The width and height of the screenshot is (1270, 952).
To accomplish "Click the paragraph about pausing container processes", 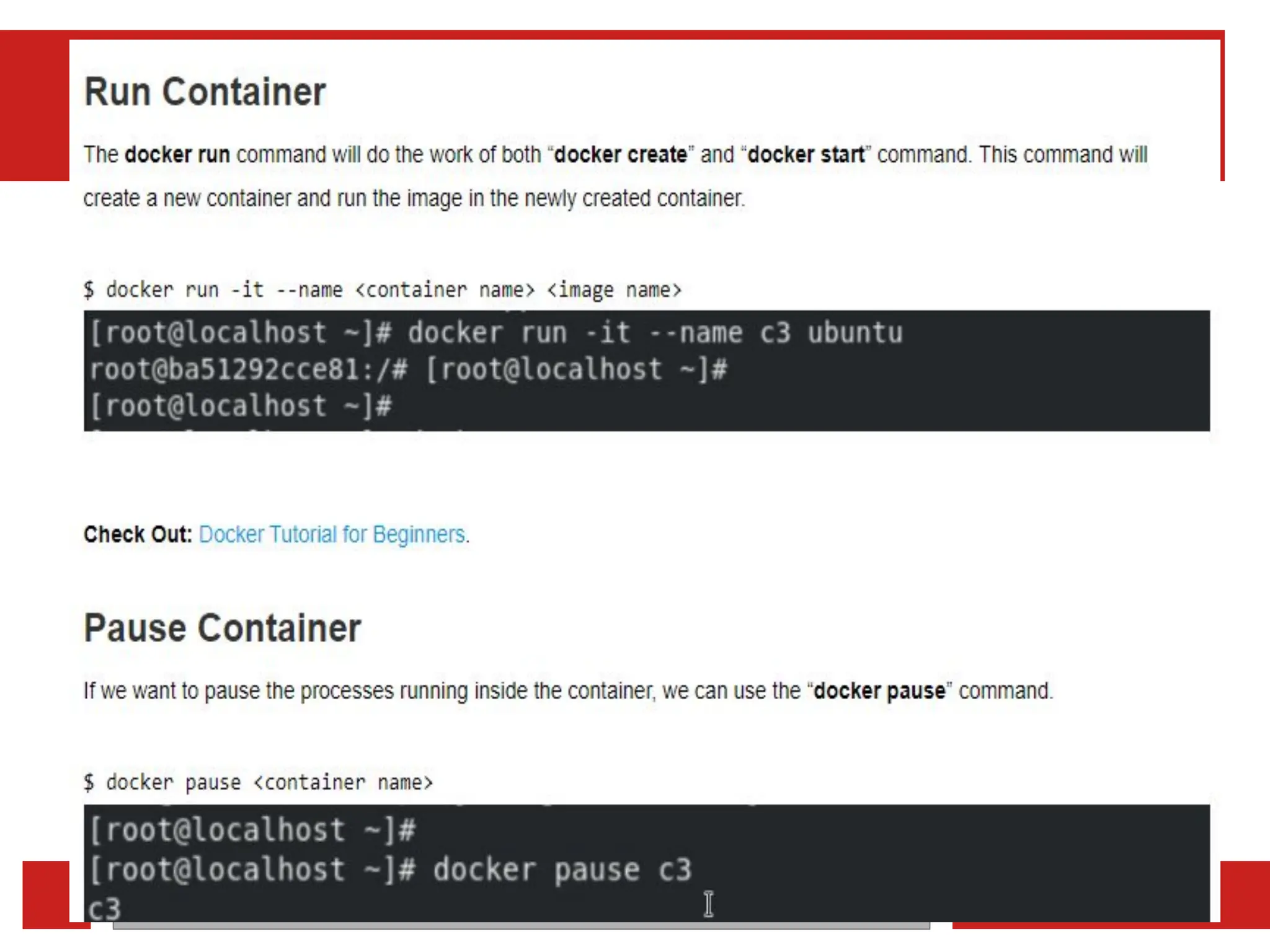I will pyautogui.click(x=568, y=690).
